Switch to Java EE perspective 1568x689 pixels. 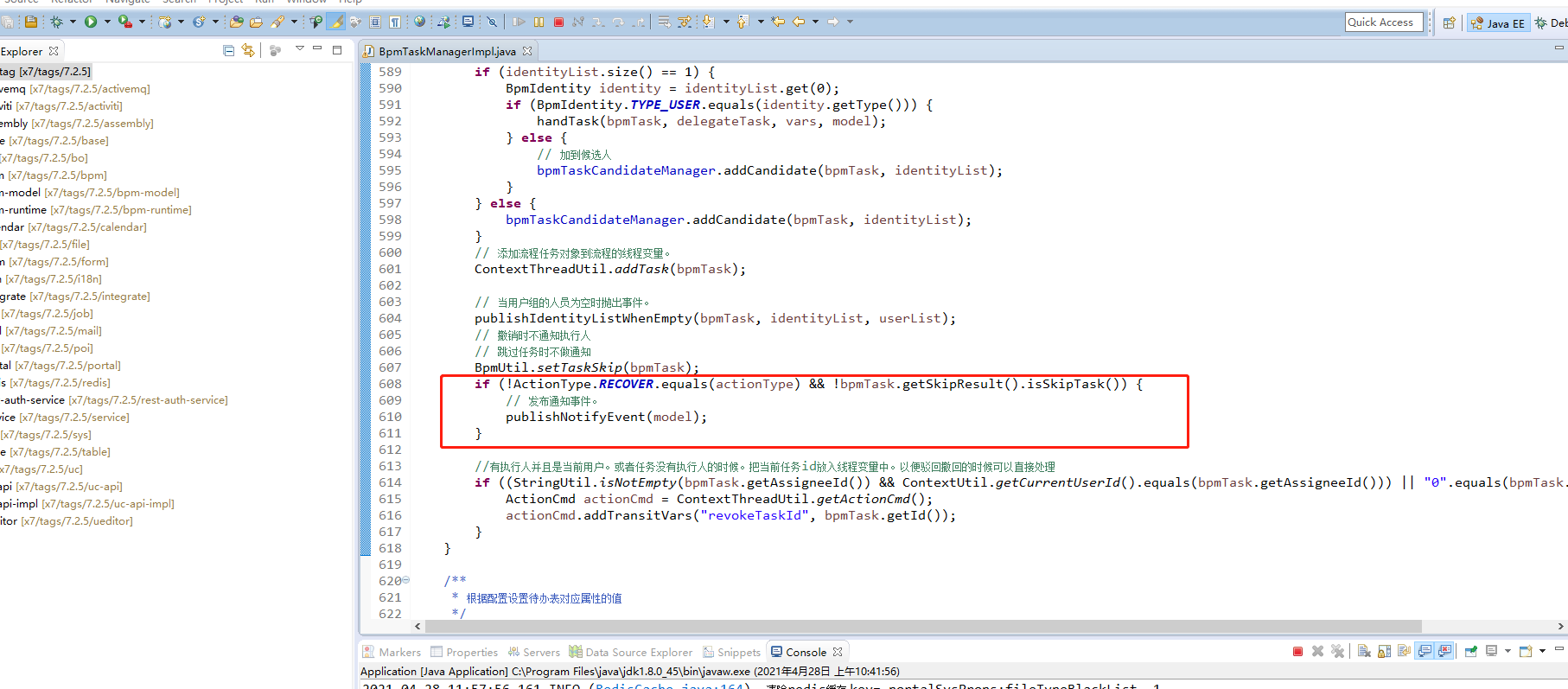[1498, 23]
